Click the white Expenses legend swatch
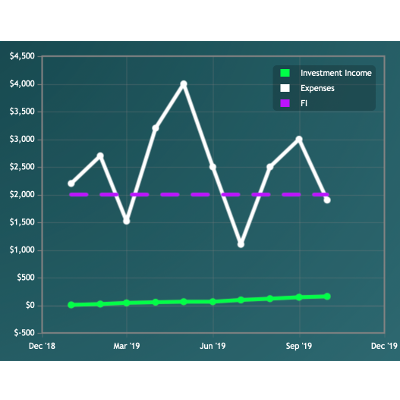The height and width of the screenshot is (400, 400). [x=285, y=88]
